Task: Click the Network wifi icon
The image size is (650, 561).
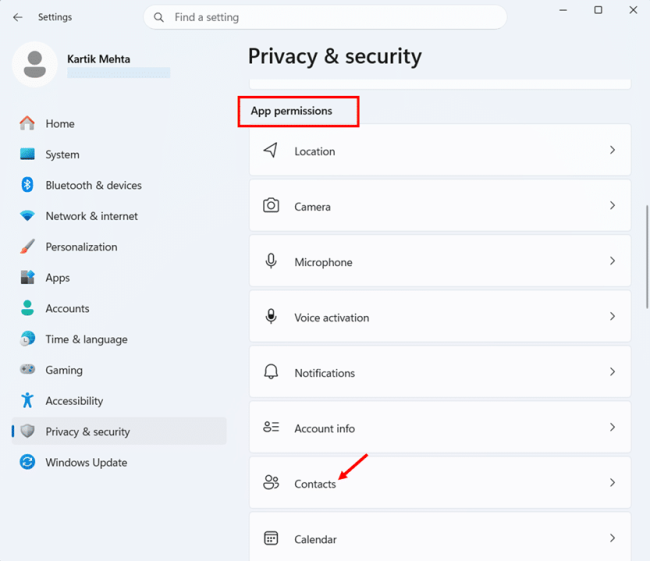Action: (x=27, y=216)
